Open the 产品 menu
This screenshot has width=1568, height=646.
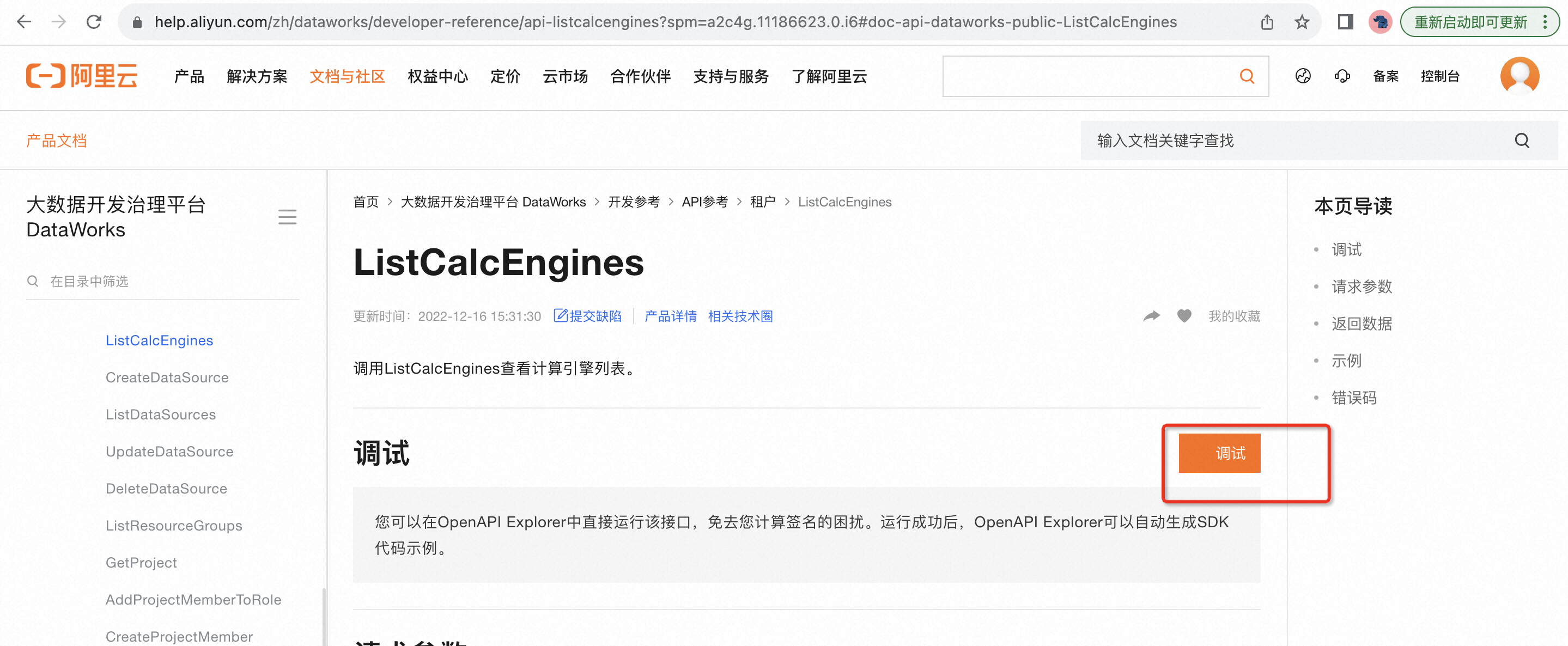189,77
